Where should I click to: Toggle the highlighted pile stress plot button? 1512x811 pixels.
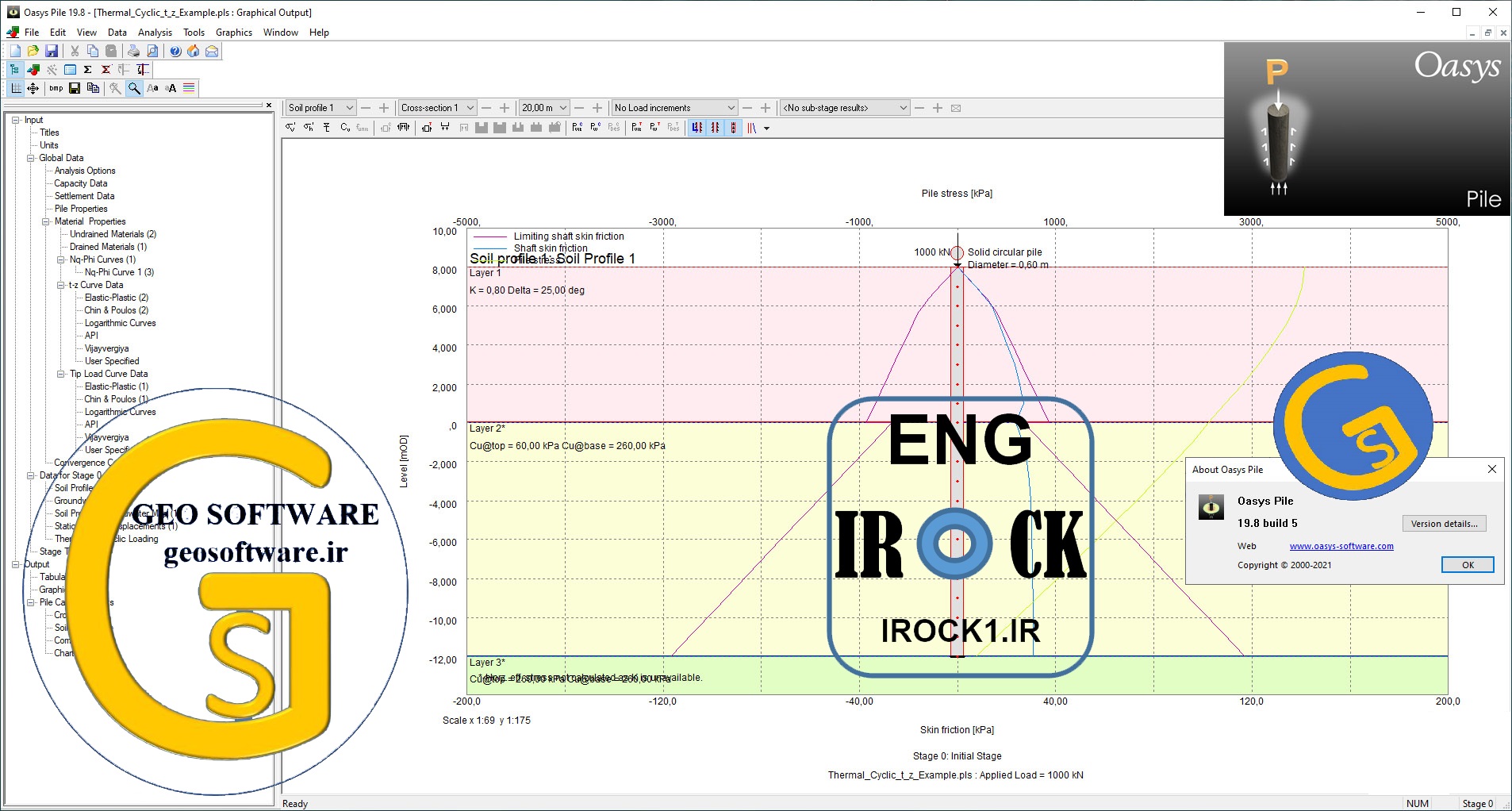point(733,128)
